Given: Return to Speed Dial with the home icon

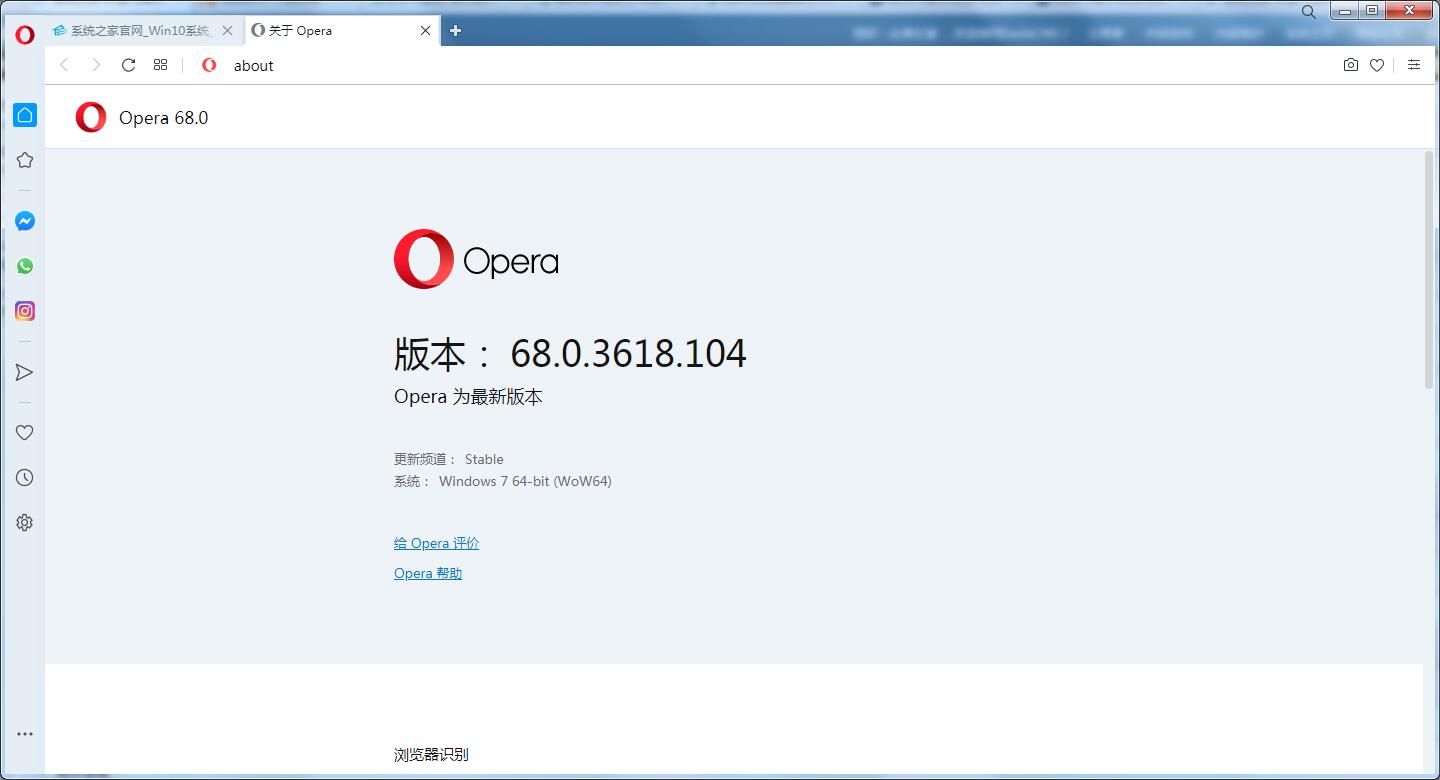Looking at the screenshot, I should click(x=24, y=114).
